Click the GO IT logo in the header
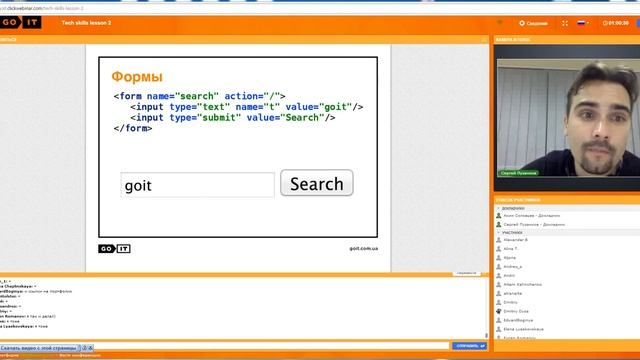Image resolution: width=640 pixels, height=360 pixels. click(x=21, y=22)
